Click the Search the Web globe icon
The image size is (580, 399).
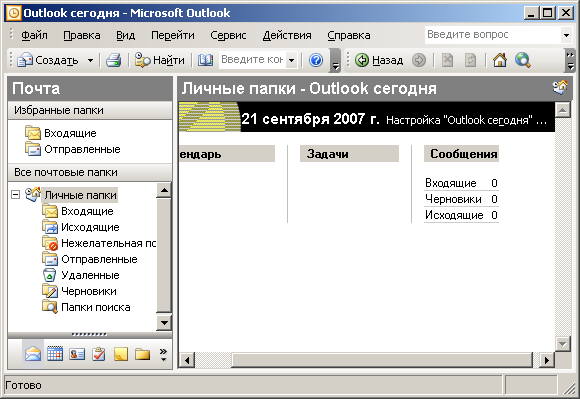(x=523, y=60)
